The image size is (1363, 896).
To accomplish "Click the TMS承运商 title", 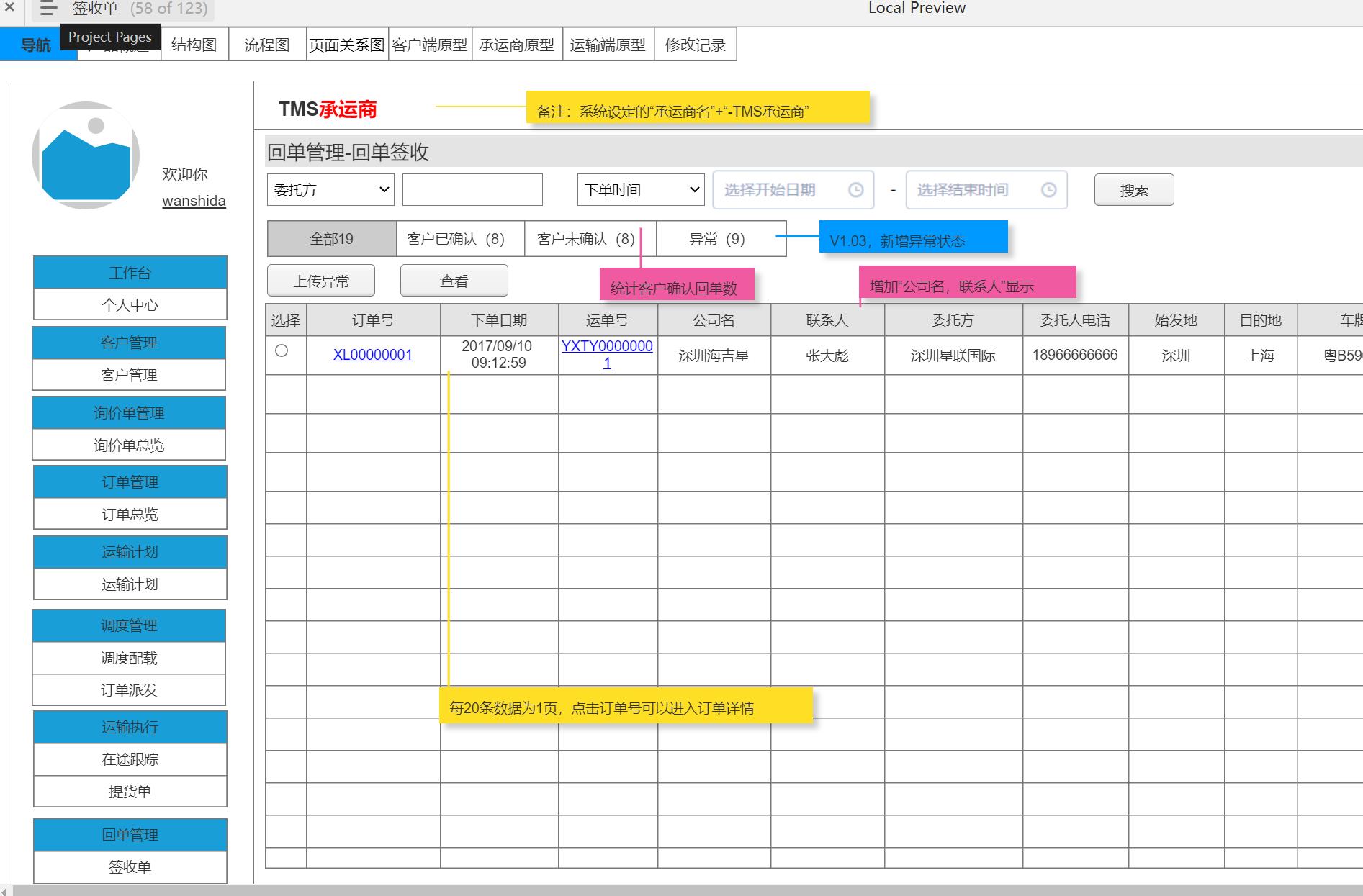I will 328,109.
